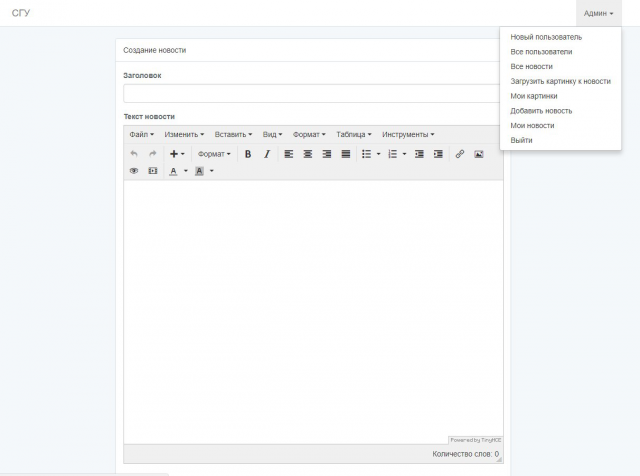This screenshot has height=476, width=640.
Task: Apply text color with A icon
Action: click(173, 171)
